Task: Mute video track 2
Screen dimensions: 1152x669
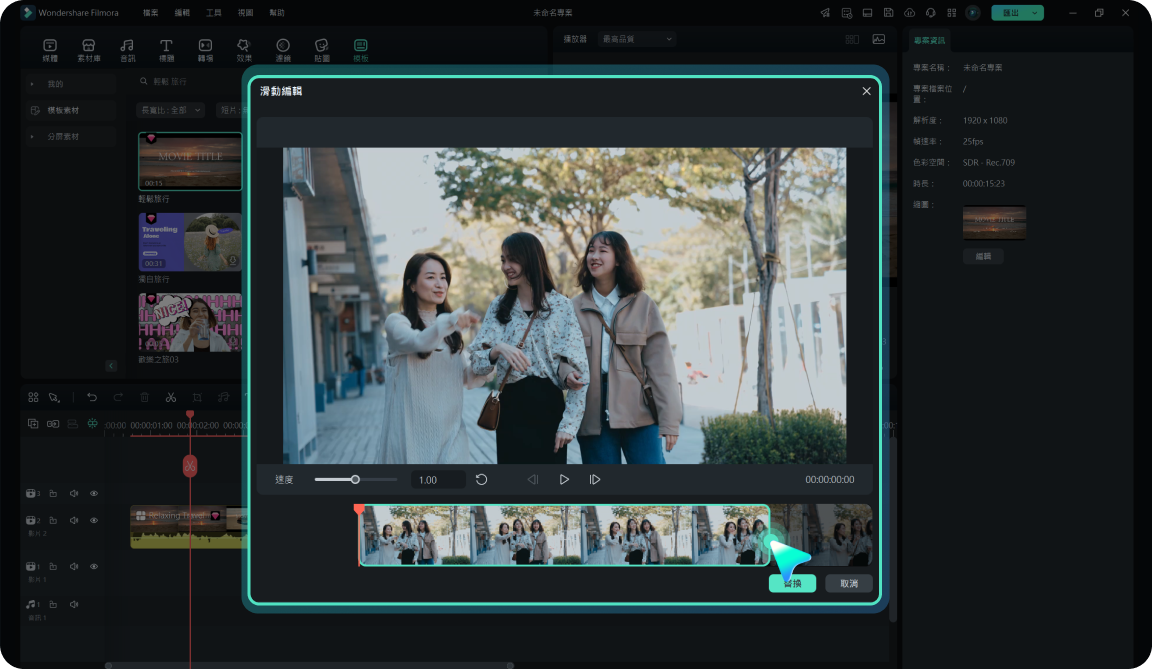Action: pyautogui.click(x=74, y=520)
